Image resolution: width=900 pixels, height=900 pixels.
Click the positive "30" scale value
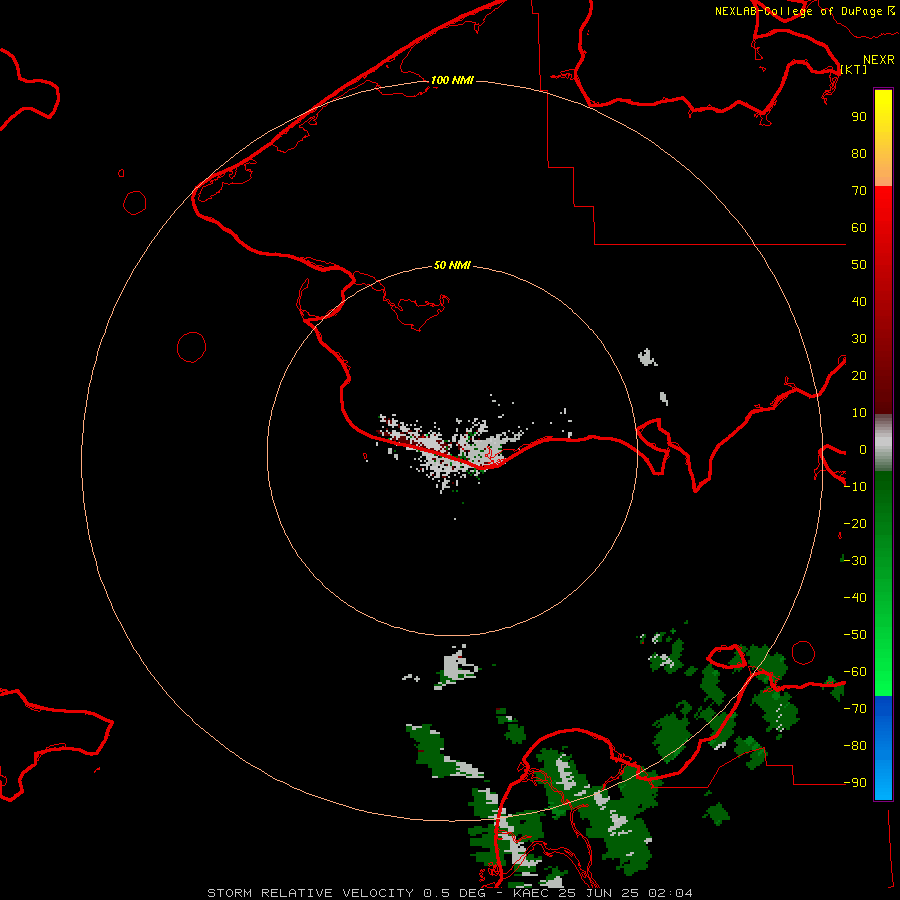pyautogui.click(x=859, y=339)
